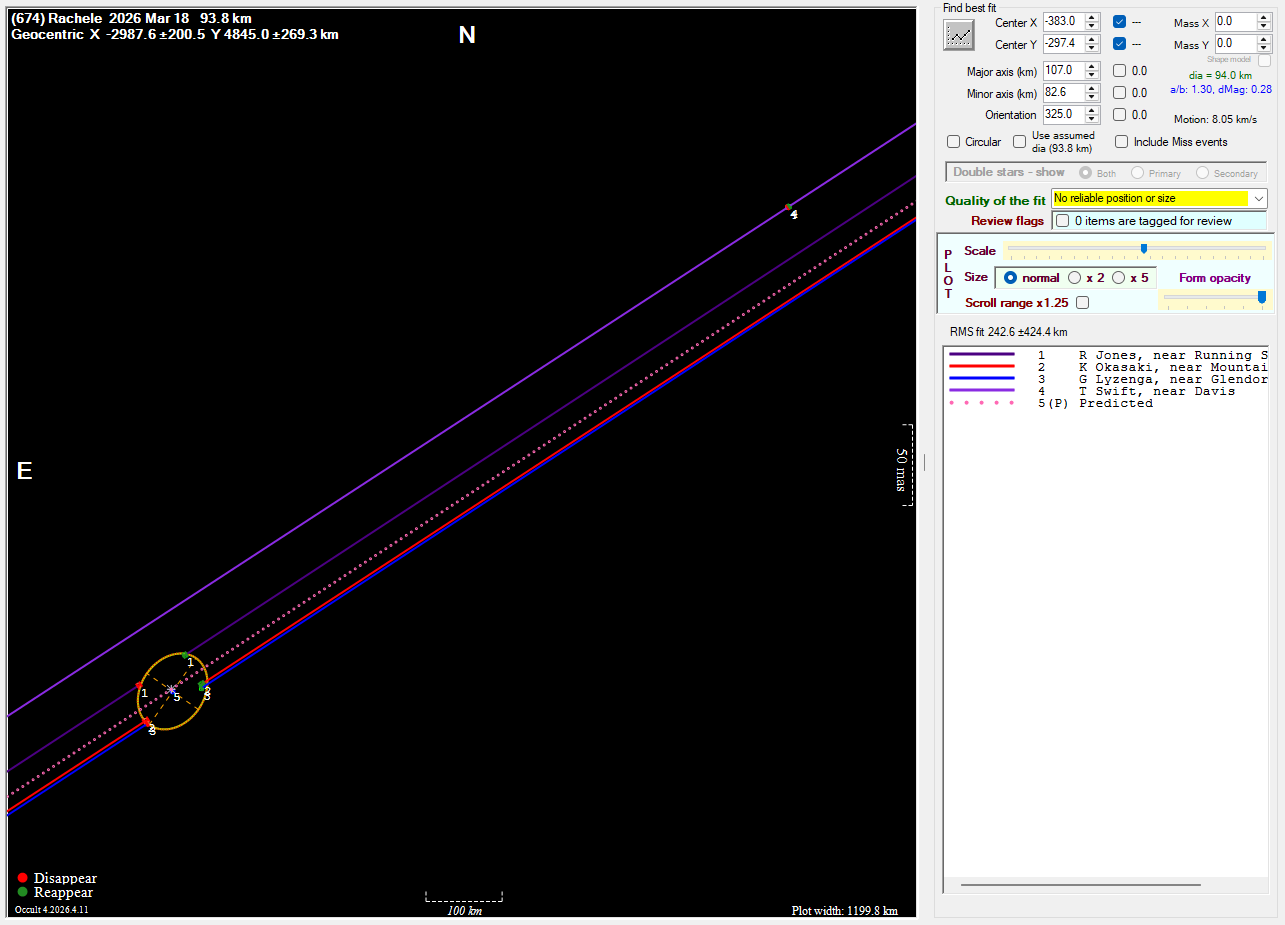Decrease Minor axis value with down arrow
Image resolution: width=1285 pixels, height=925 pixels.
(1092, 97)
